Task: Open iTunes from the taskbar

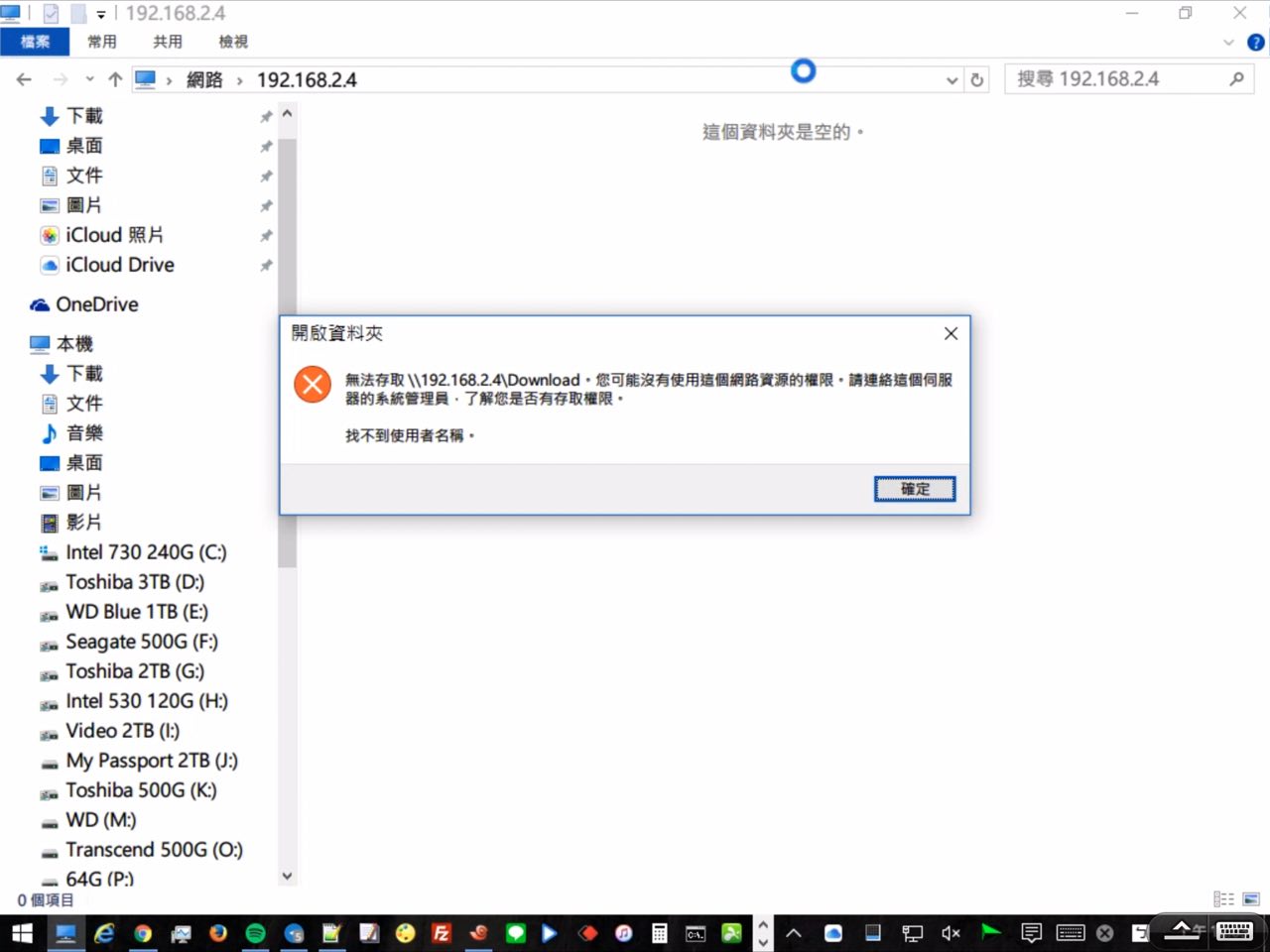Action: pyautogui.click(x=623, y=933)
